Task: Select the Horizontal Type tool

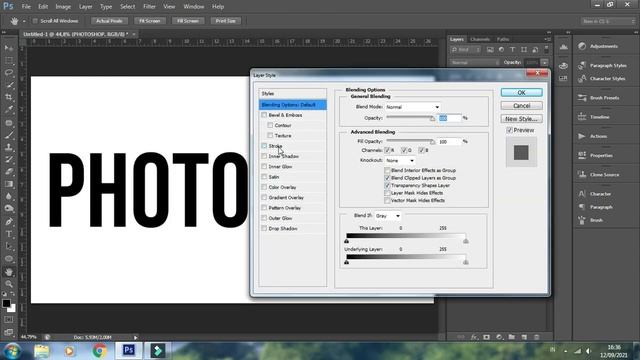Action: point(9,234)
